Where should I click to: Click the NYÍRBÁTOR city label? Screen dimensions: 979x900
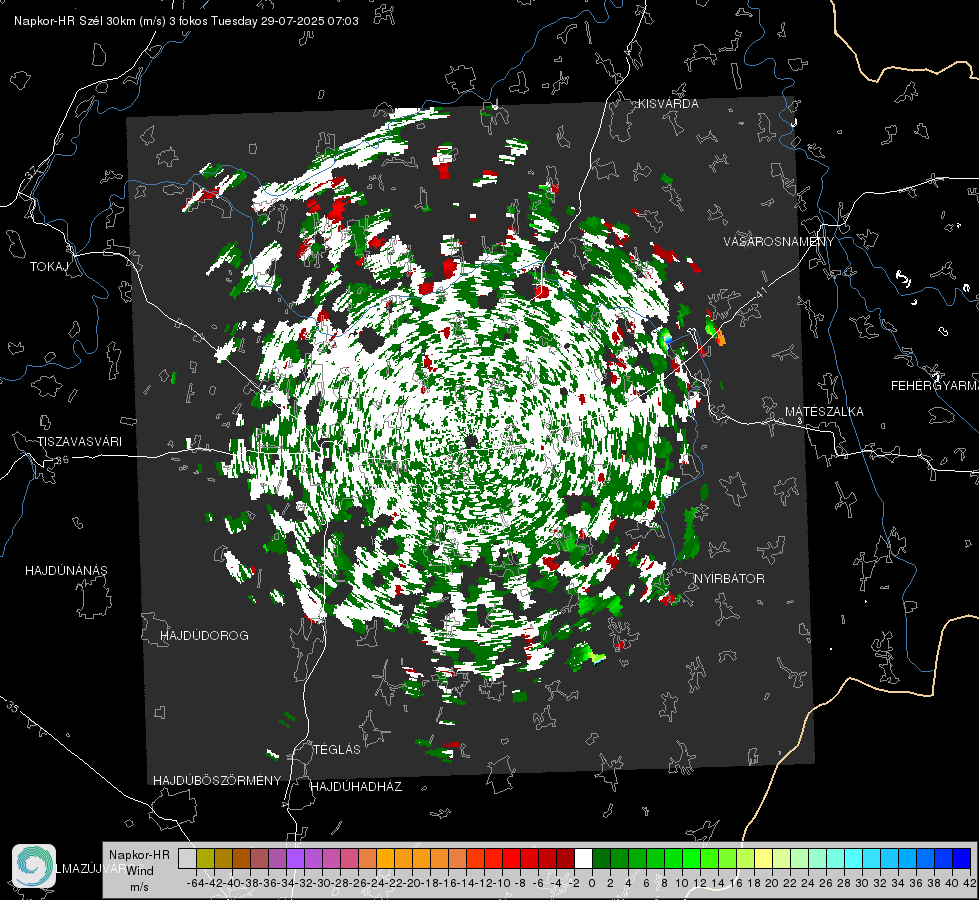point(729,578)
